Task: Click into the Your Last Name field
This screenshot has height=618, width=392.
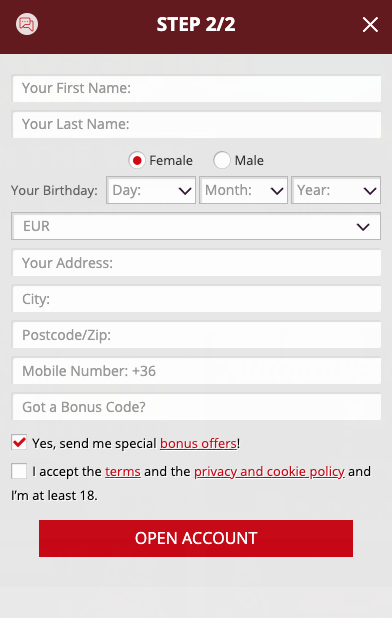Action: click(196, 125)
